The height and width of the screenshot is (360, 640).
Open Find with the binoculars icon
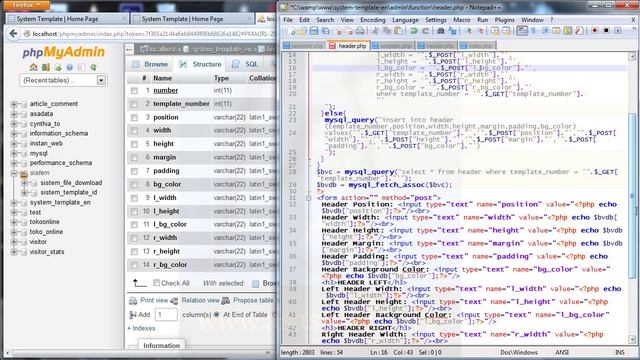(441, 31)
